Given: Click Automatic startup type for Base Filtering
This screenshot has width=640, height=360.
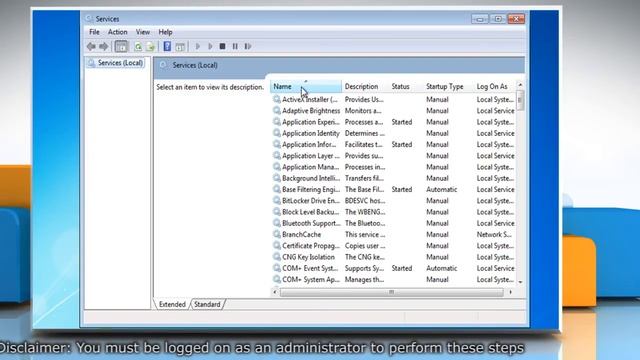Looking at the screenshot, I should (x=442, y=189).
